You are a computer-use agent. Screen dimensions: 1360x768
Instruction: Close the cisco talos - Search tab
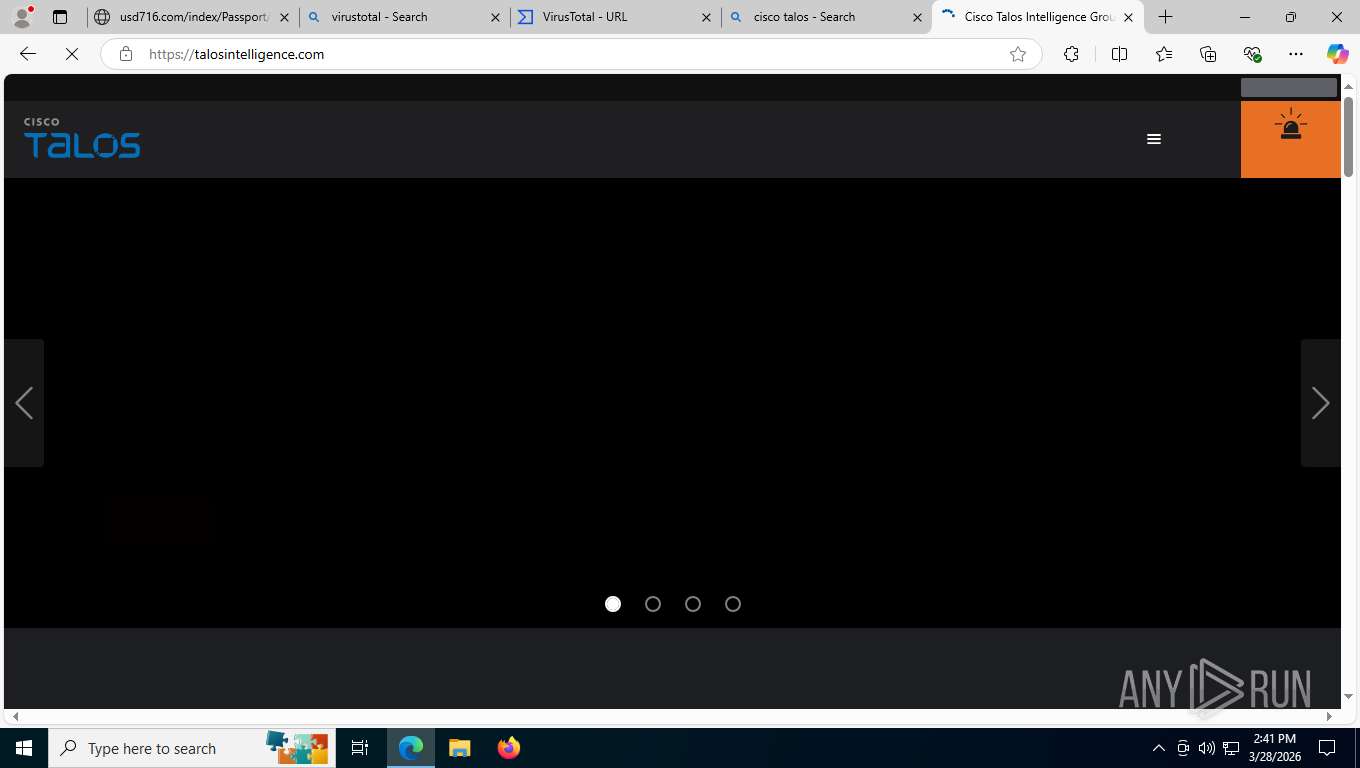[918, 17]
